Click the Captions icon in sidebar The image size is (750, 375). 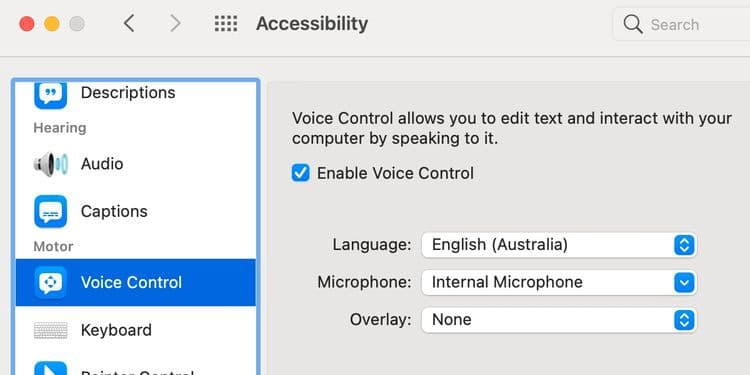coord(51,211)
